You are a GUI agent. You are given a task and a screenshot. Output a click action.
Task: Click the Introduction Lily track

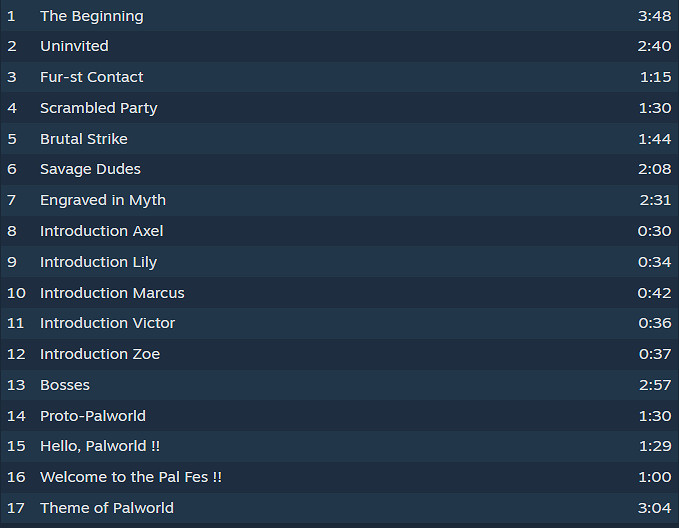pos(98,262)
